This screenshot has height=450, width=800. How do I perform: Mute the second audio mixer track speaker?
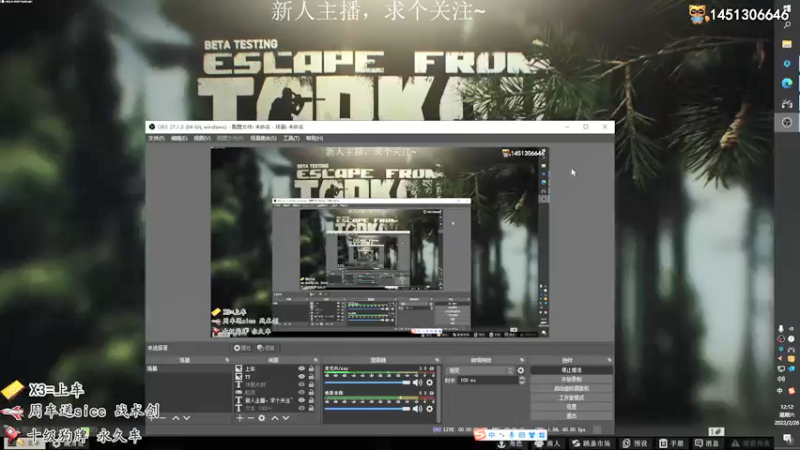pyautogui.click(x=417, y=409)
